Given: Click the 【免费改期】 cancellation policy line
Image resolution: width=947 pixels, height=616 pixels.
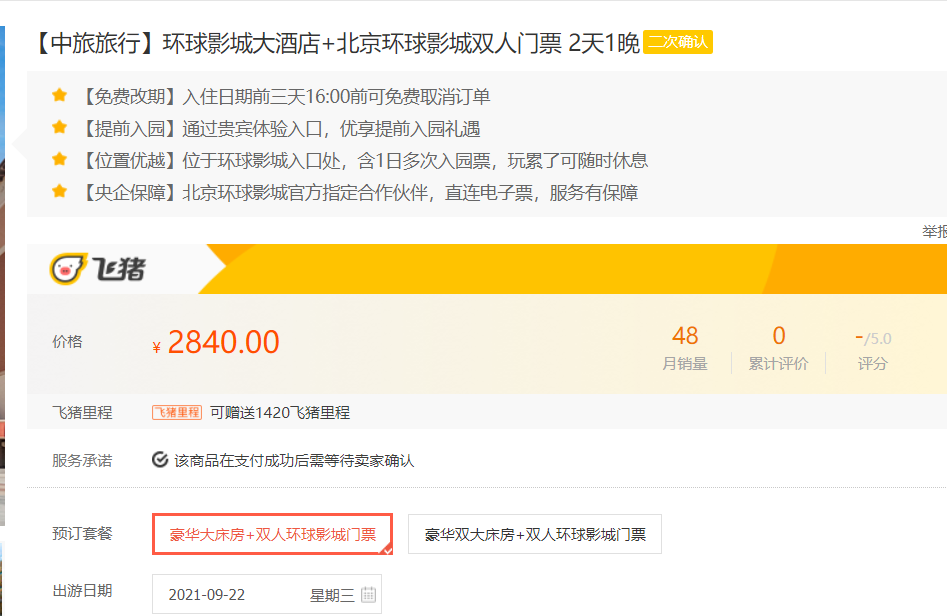Looking at the screenshot, I should (283, 97).
